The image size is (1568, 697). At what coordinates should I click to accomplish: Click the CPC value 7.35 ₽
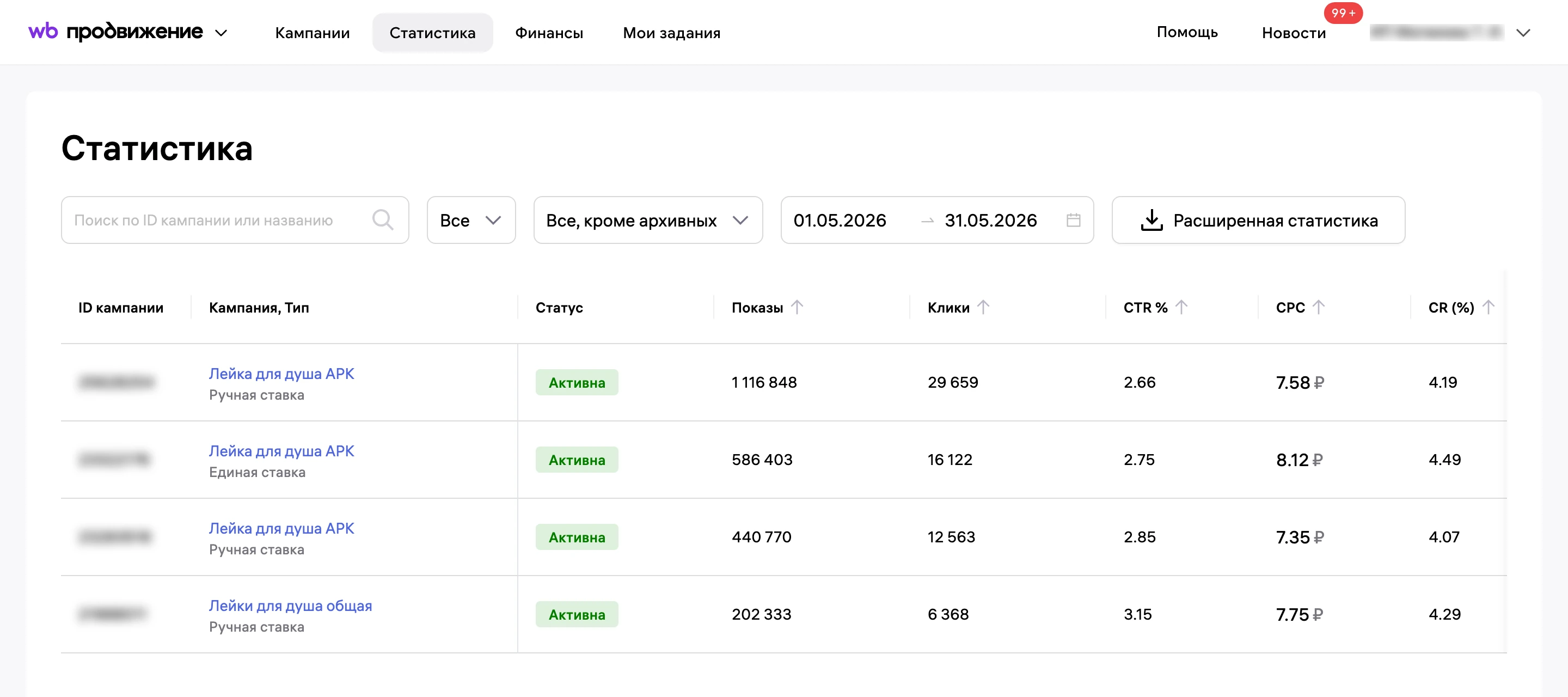pyautogui.click(x=1300, y=537)
